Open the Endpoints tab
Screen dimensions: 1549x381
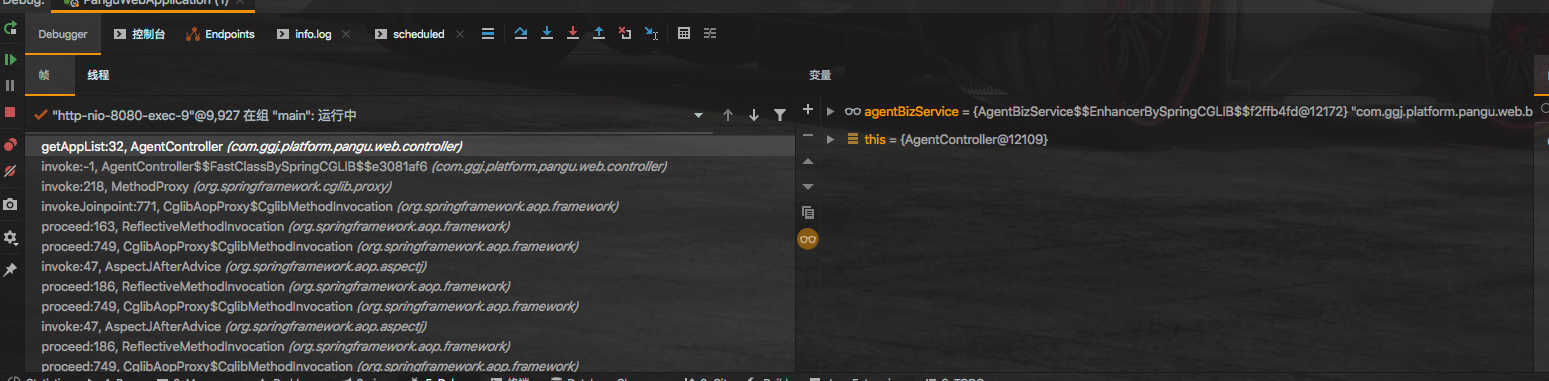(221, 34)
